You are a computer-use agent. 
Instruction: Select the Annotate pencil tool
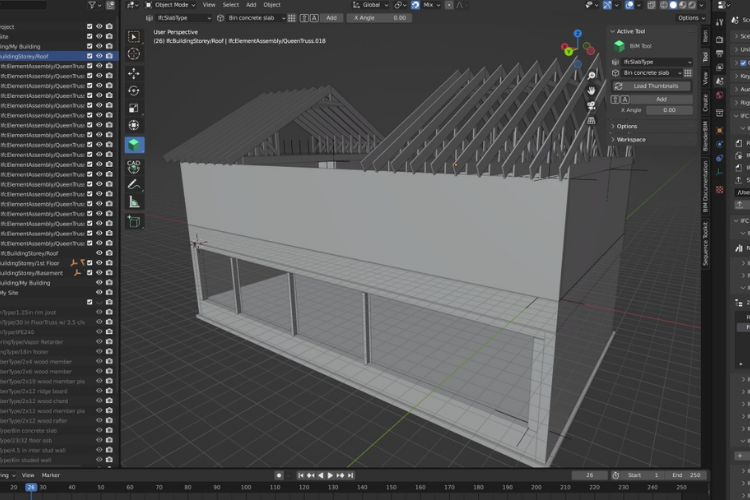[x=134, y=184]
